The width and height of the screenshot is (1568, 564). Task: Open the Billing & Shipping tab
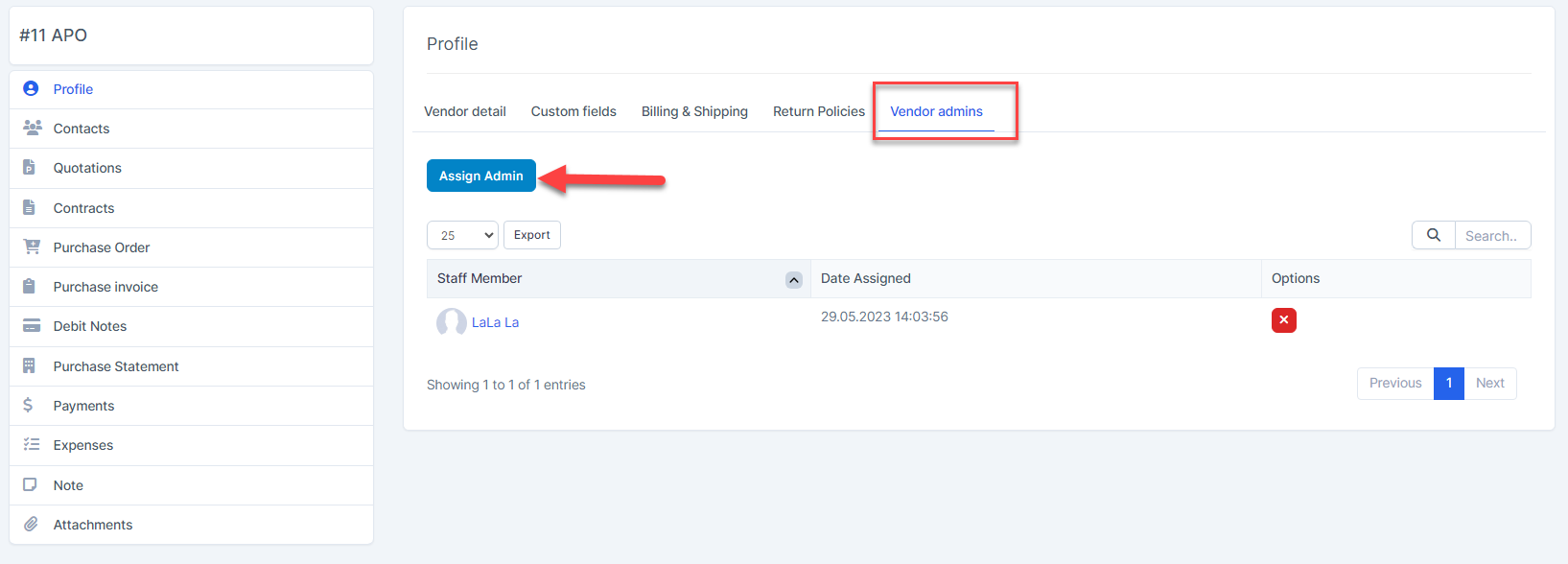(x=694, y=111)
